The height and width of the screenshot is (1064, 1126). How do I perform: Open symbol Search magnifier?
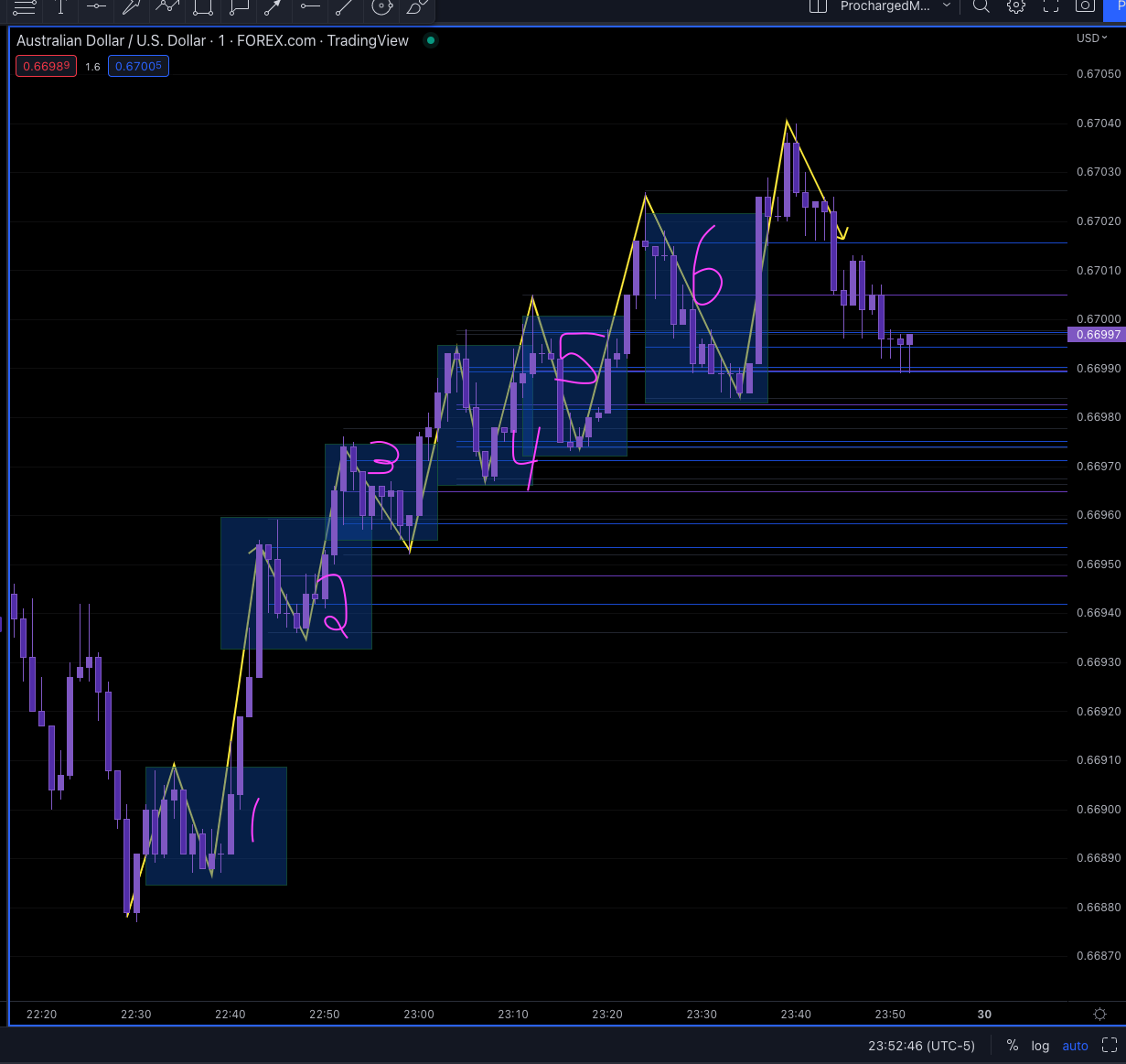[x=981, y=7]
